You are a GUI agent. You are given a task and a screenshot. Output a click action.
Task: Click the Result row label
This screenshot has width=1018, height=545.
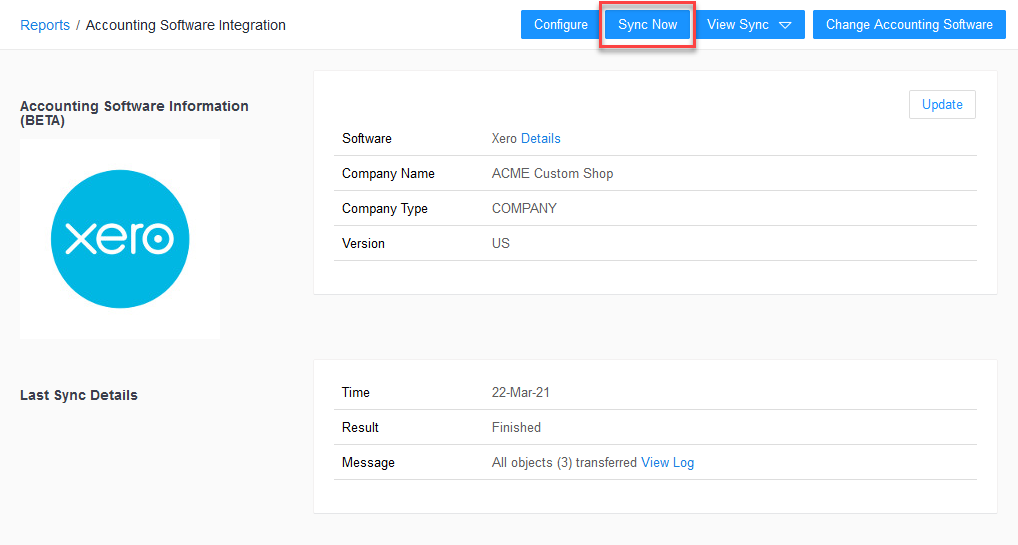pyautogui.click(x=360, y=427)
